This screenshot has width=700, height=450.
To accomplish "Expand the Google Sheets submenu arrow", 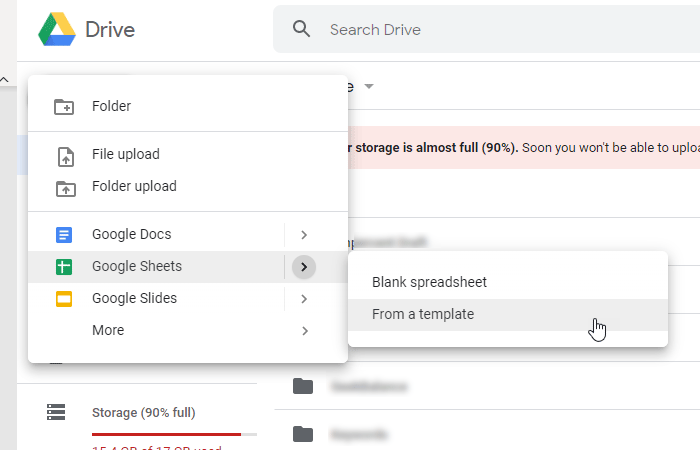I will click(304, 267).
